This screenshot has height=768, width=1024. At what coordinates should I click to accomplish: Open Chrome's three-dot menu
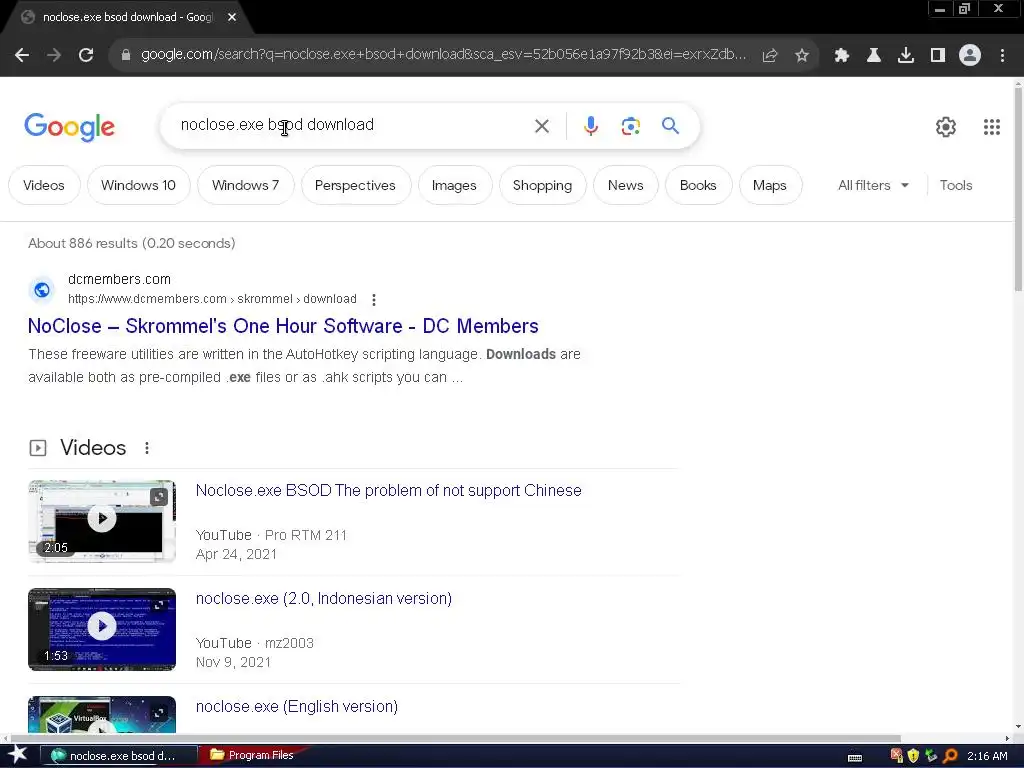pyautogui.click(x=1002, y=55)
